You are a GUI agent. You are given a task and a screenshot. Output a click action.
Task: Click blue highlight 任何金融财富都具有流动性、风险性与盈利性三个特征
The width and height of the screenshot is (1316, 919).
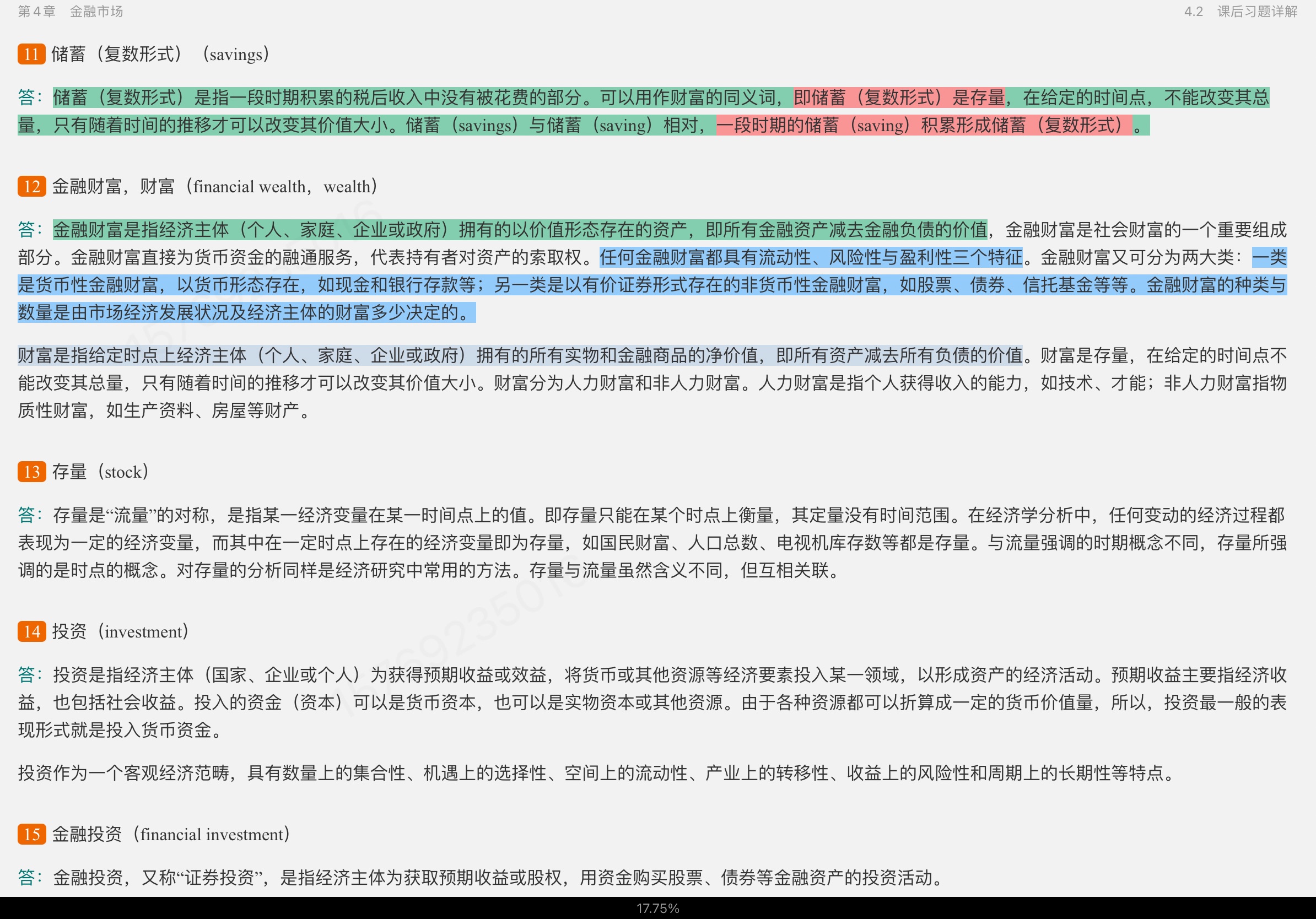click(x=811, y=257)
